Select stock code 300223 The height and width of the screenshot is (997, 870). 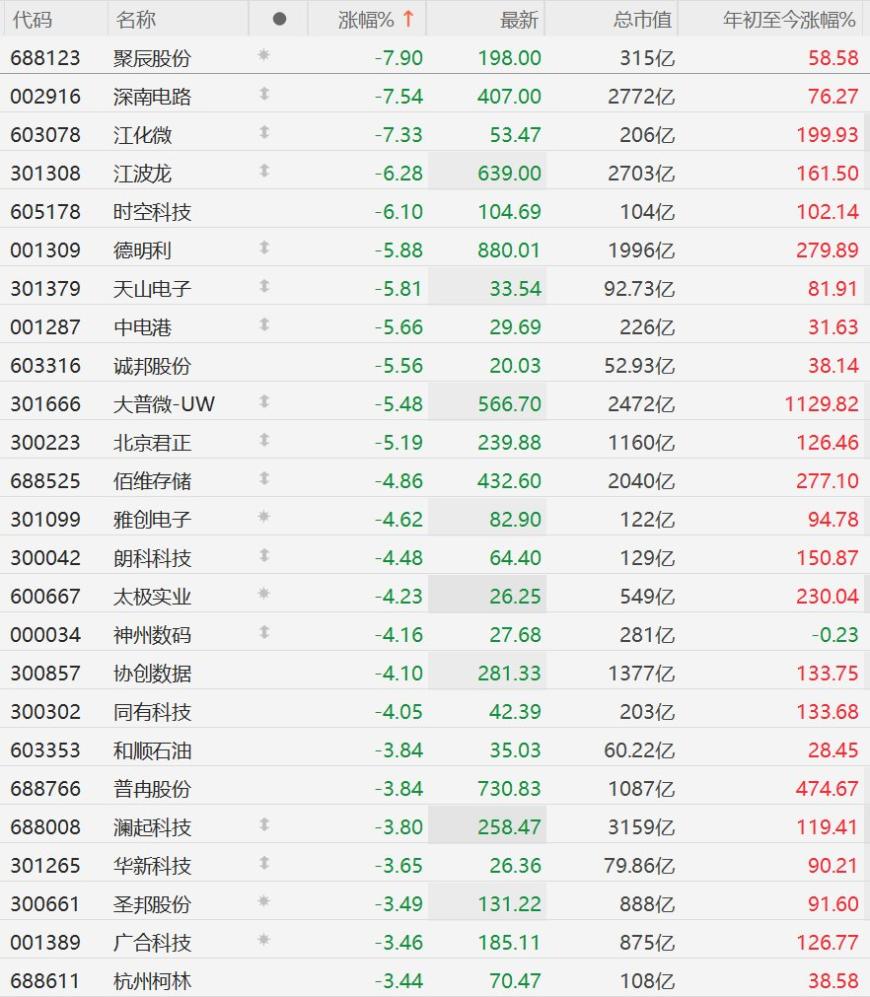pos(45,443)
